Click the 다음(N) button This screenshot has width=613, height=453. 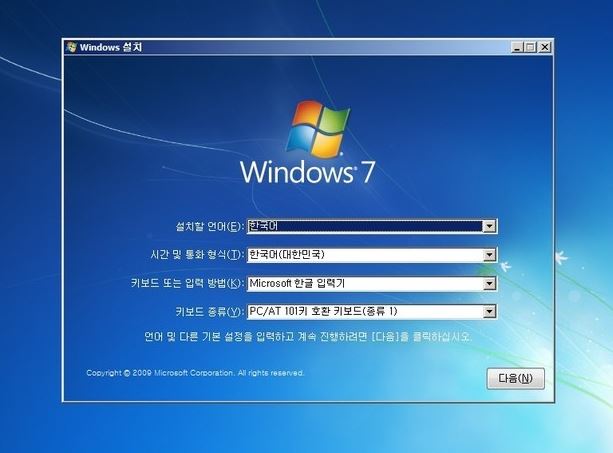[x=515, y=378]
